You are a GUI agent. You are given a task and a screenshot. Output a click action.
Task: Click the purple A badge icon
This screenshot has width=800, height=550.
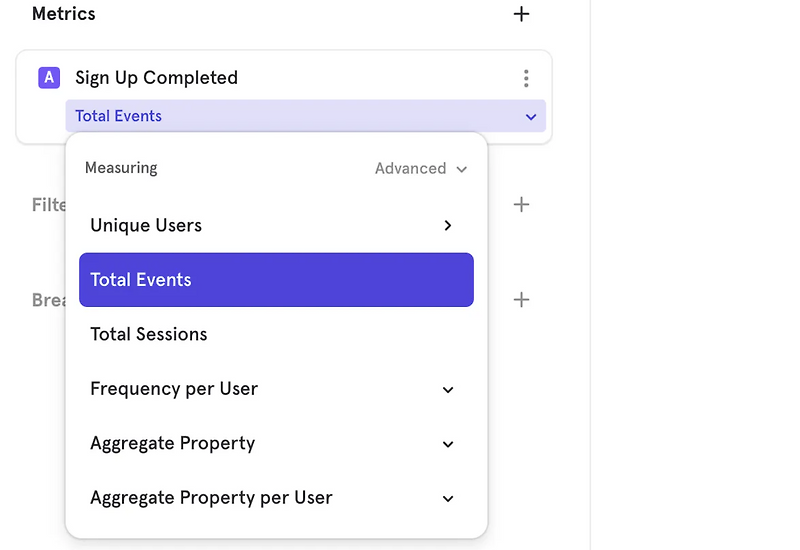click(x=49, y=78)
